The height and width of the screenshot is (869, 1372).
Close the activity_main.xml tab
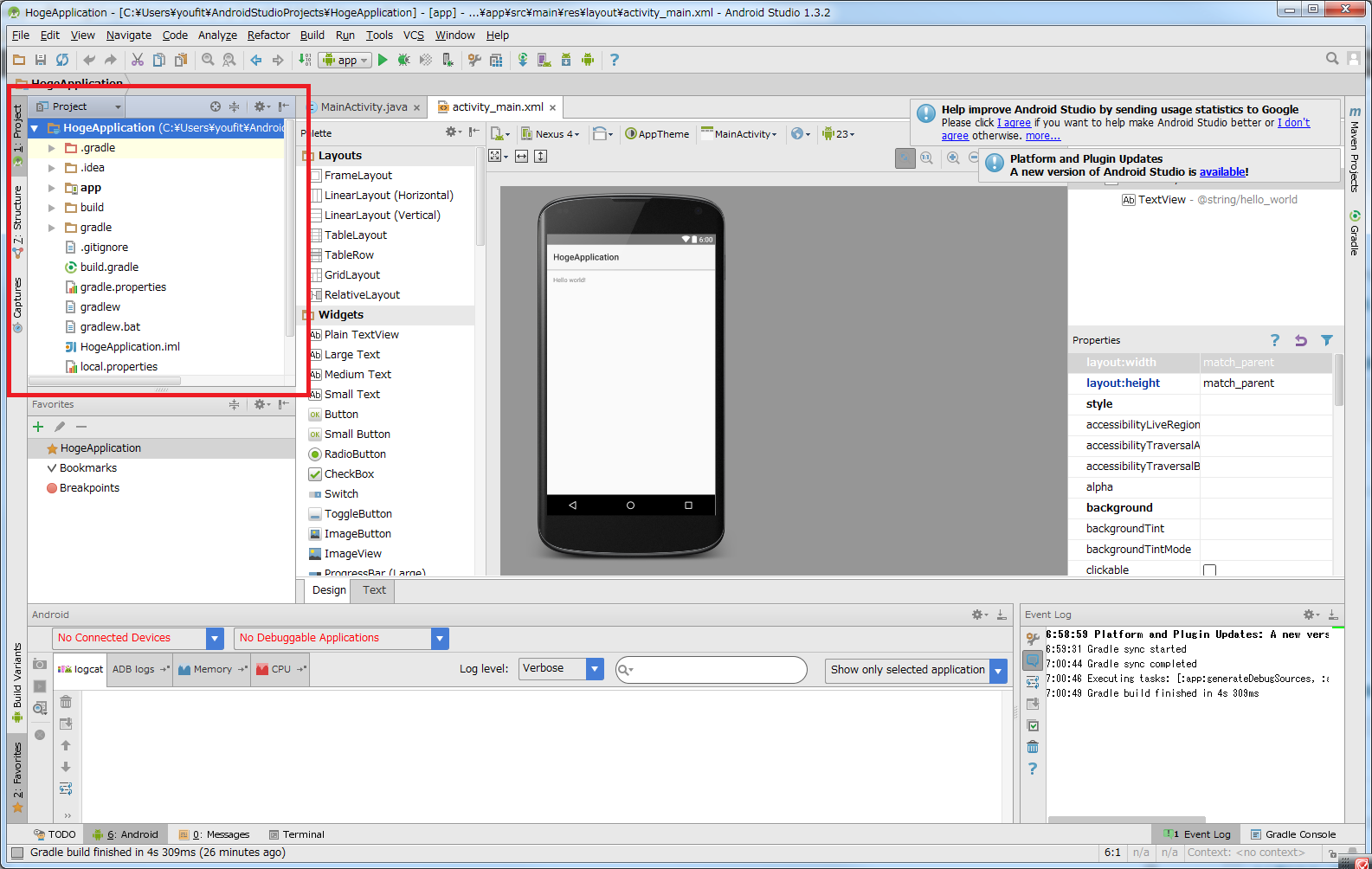[x=552, y=108]
